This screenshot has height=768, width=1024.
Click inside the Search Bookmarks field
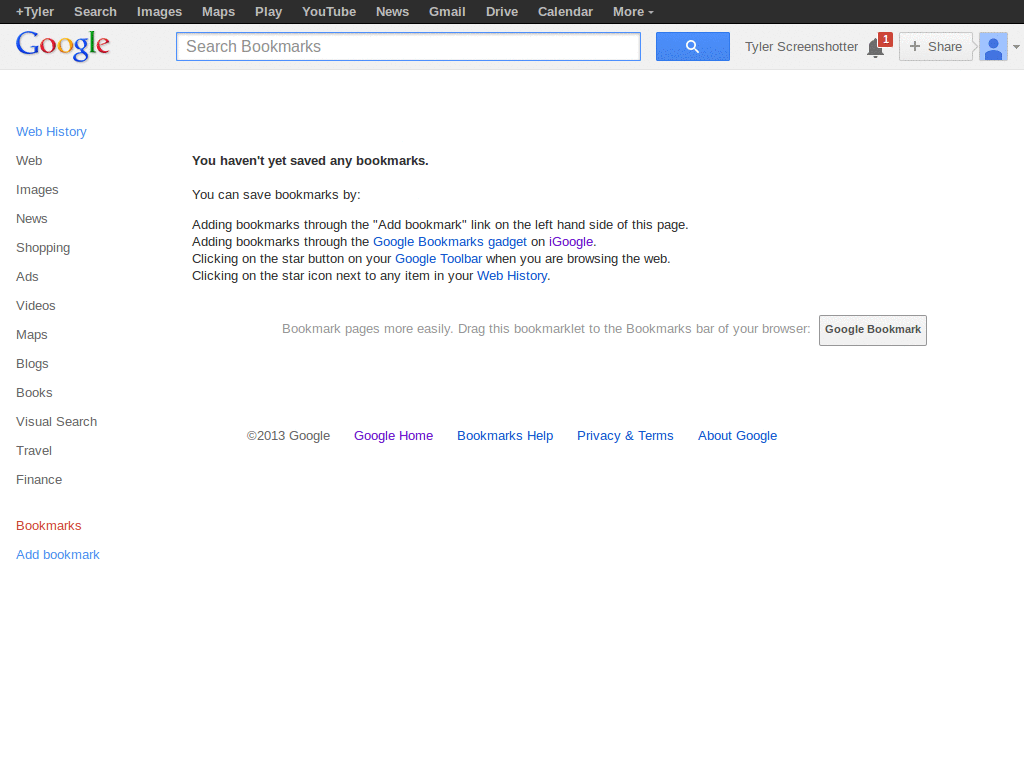tap(408, 46)
